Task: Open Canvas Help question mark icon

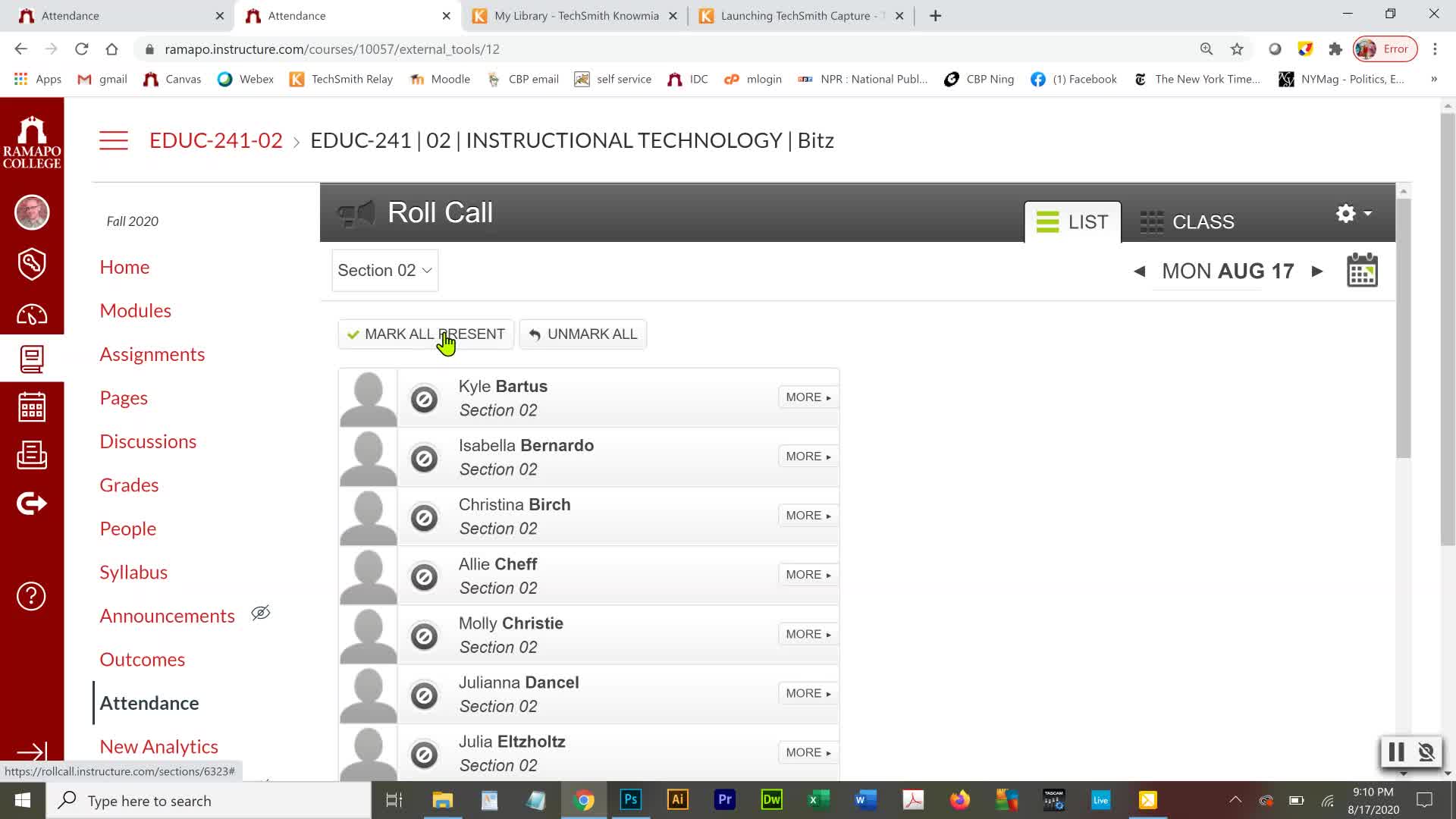Action: [x=31, y=596]
